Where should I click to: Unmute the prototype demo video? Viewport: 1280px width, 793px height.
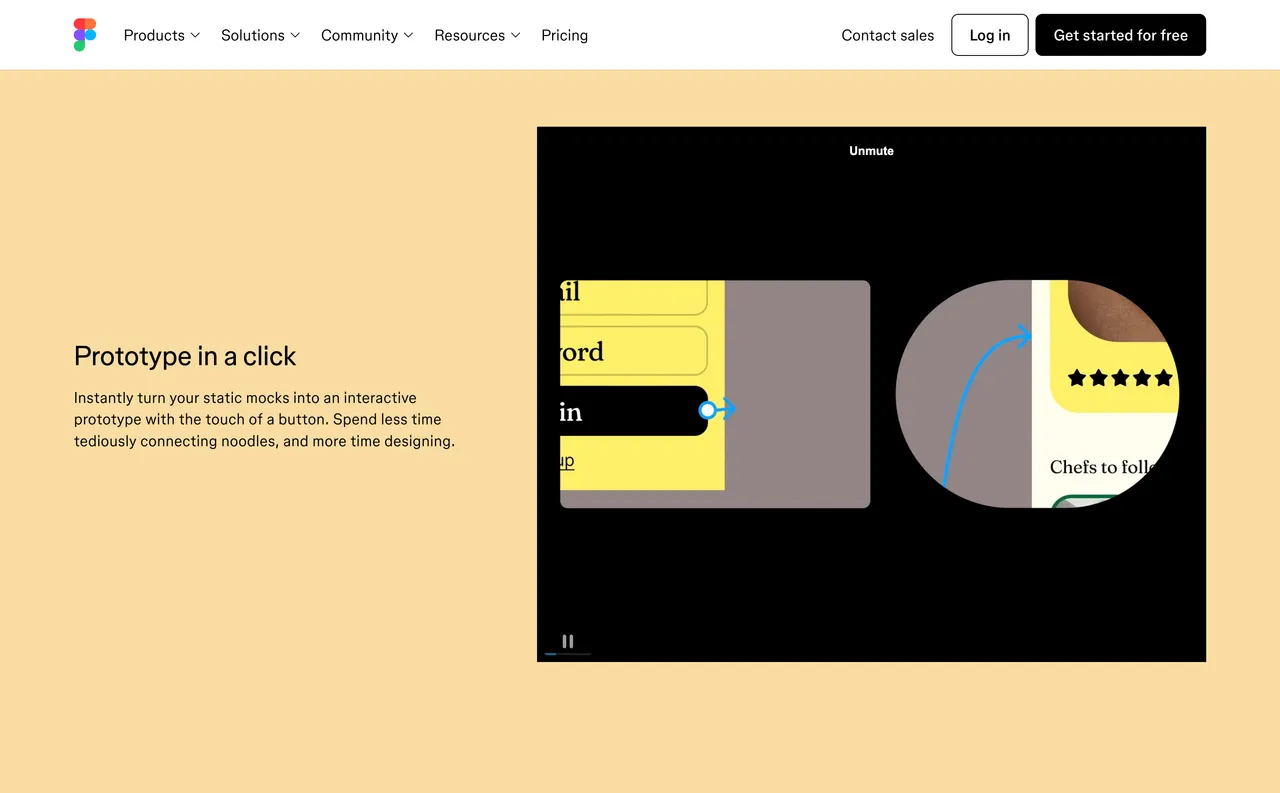pos(871,150)
